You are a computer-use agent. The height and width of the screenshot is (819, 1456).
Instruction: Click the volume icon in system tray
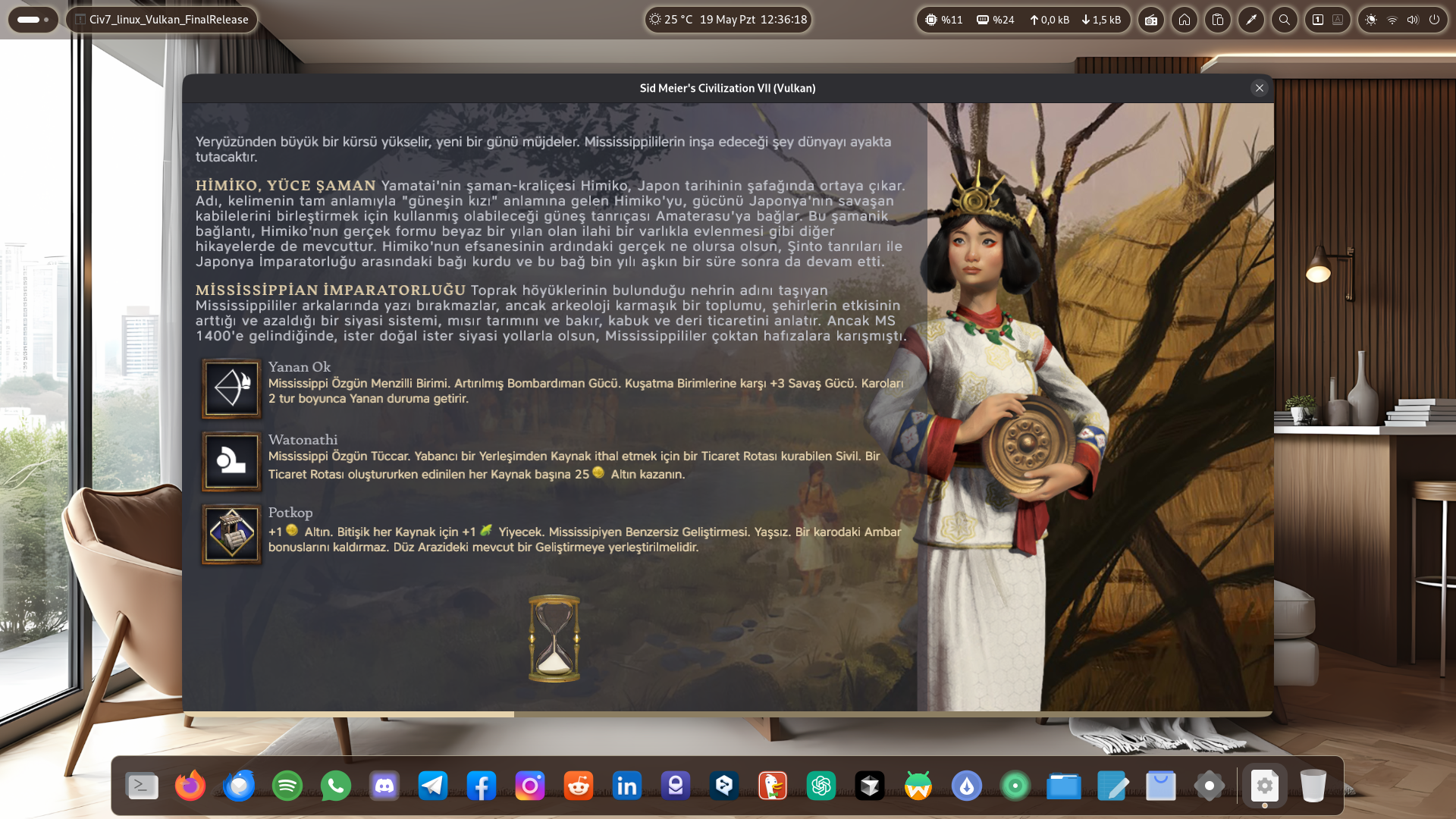[x=1413, y=20]
